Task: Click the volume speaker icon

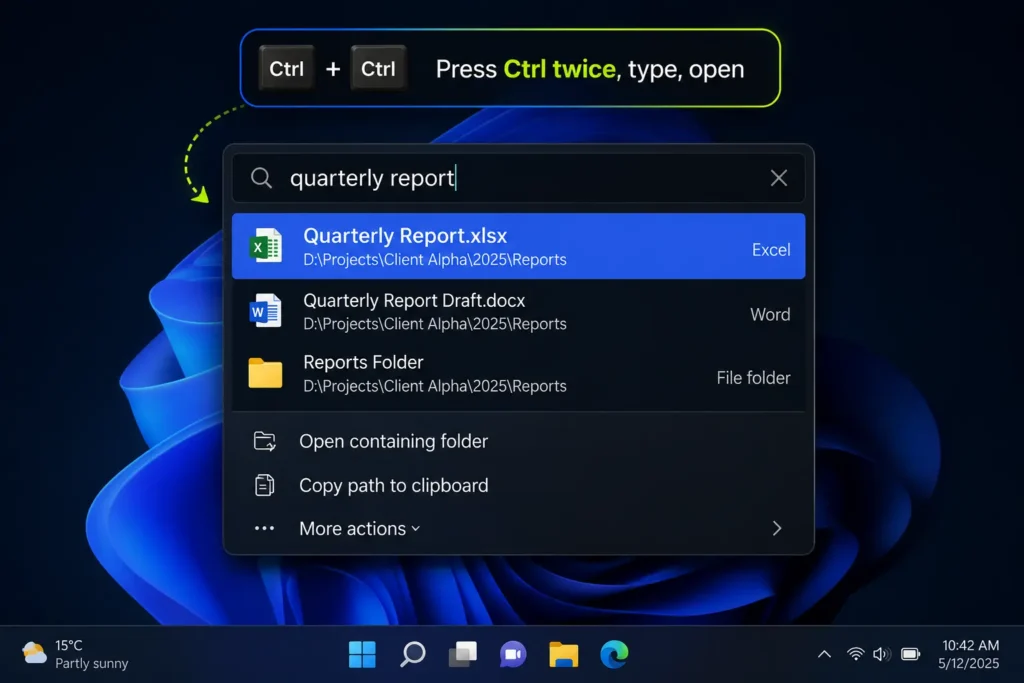Action: (x=882, y=654)
